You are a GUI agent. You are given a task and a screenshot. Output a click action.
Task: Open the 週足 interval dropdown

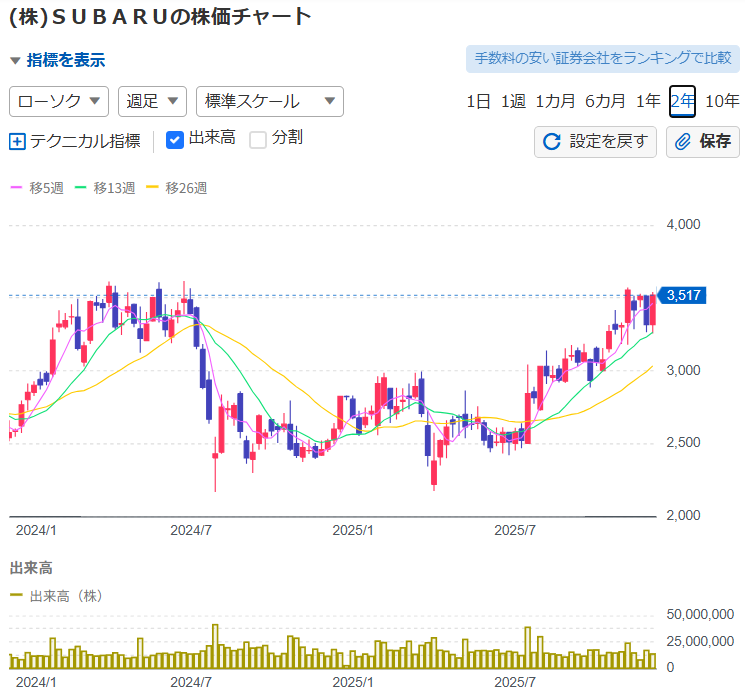[x=152, y=101]
